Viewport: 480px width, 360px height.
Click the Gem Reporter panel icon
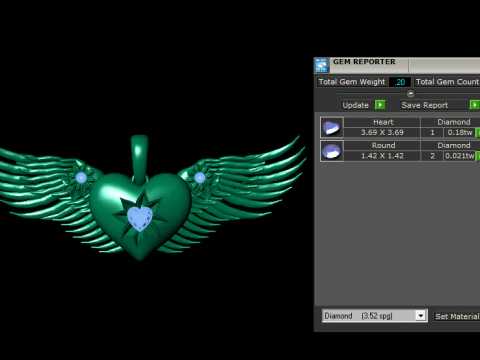(321, 65)
